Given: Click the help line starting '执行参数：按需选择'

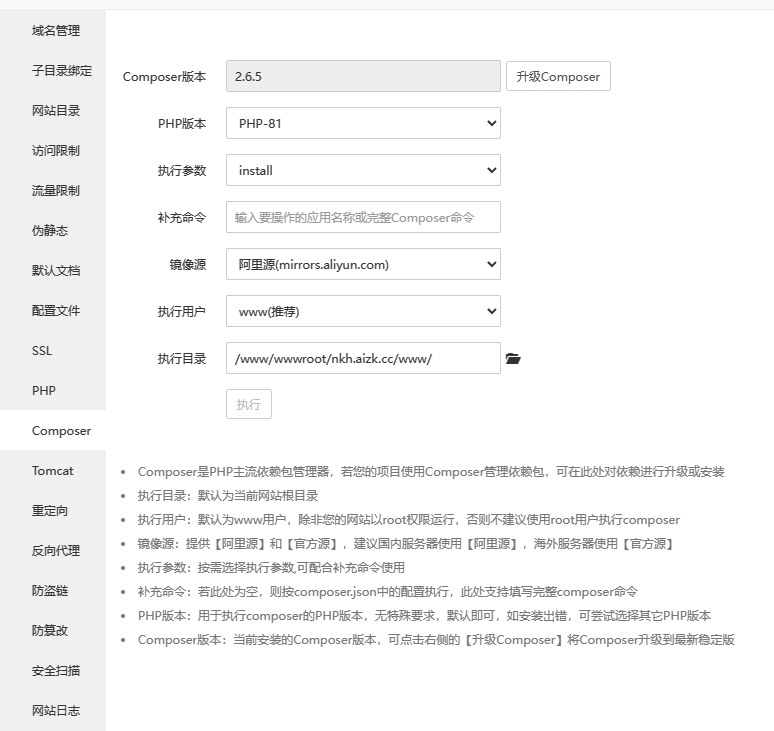Looking at the screenshot, I should click(271, 568).
